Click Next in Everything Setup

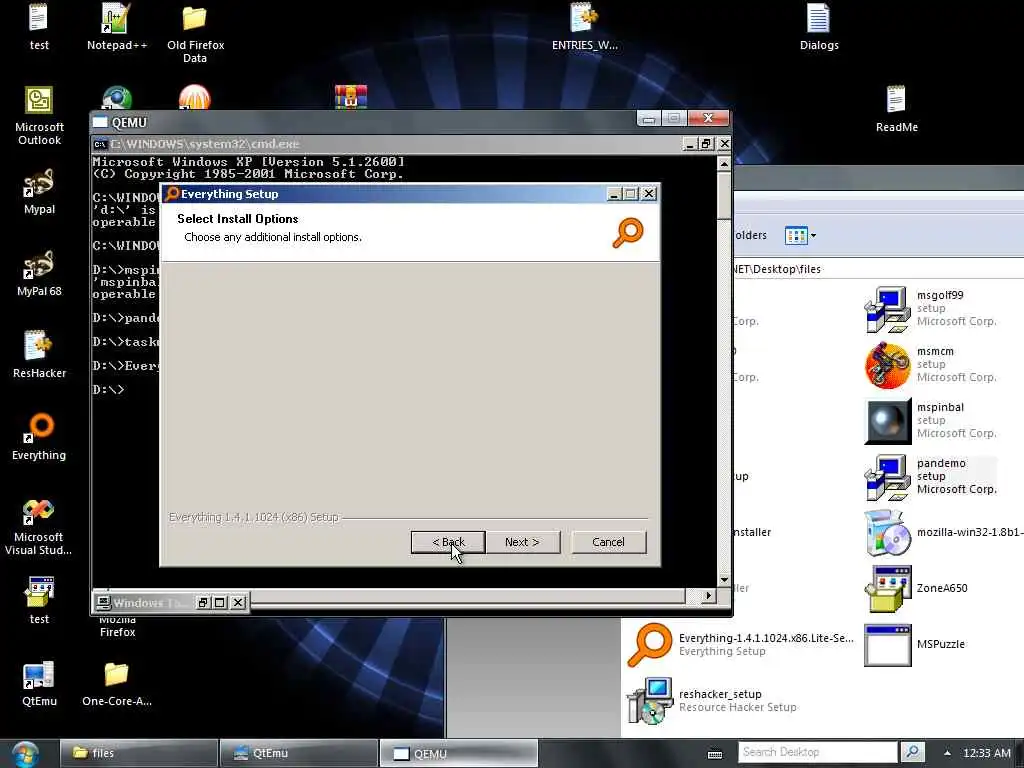point(522,542)
